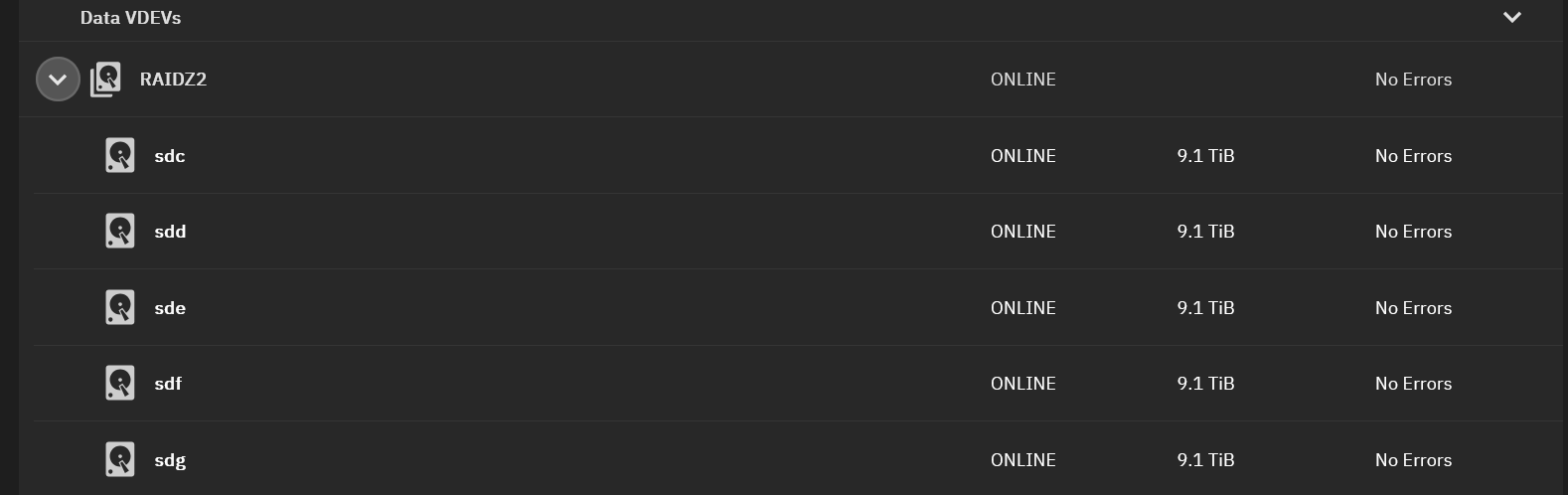Click the sdd disk icon
The image size is (1568, 495).
pyautogui.click(x=120, y=231)
